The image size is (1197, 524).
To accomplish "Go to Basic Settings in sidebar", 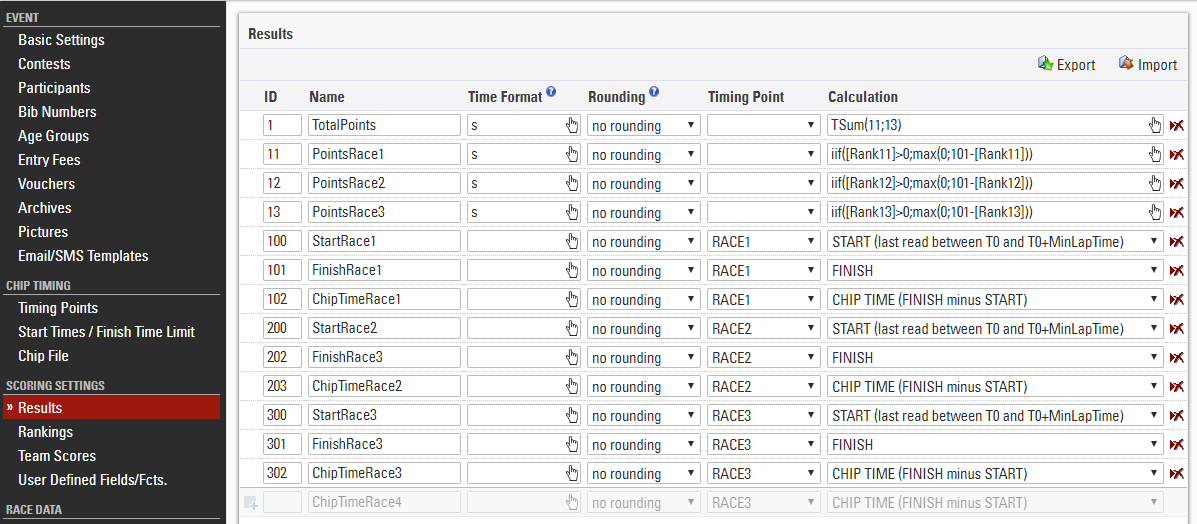I will 61,40.
